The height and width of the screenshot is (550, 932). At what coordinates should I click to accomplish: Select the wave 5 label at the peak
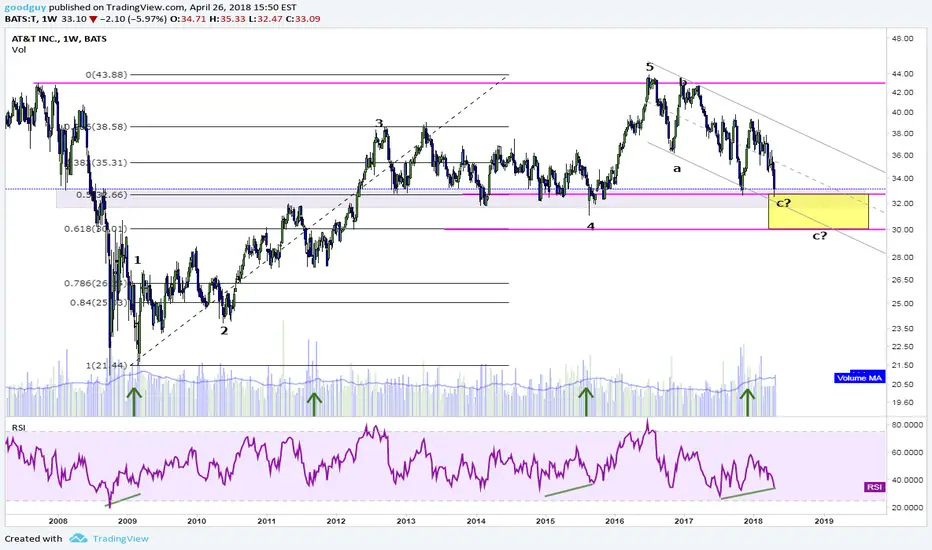[x=650, y=67]
